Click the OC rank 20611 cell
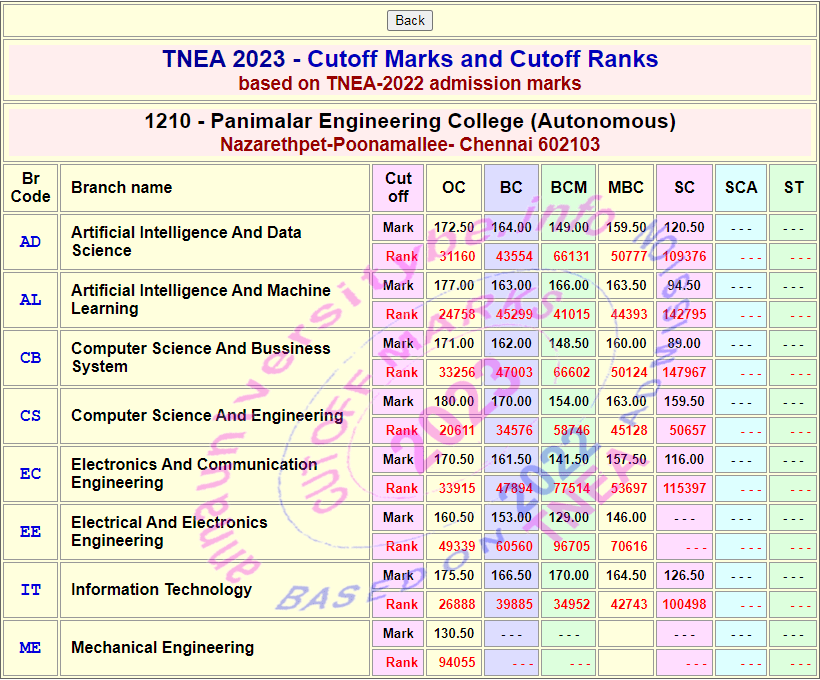The height and width of the screenshot is (680, 820). click(x=454, y=430)
